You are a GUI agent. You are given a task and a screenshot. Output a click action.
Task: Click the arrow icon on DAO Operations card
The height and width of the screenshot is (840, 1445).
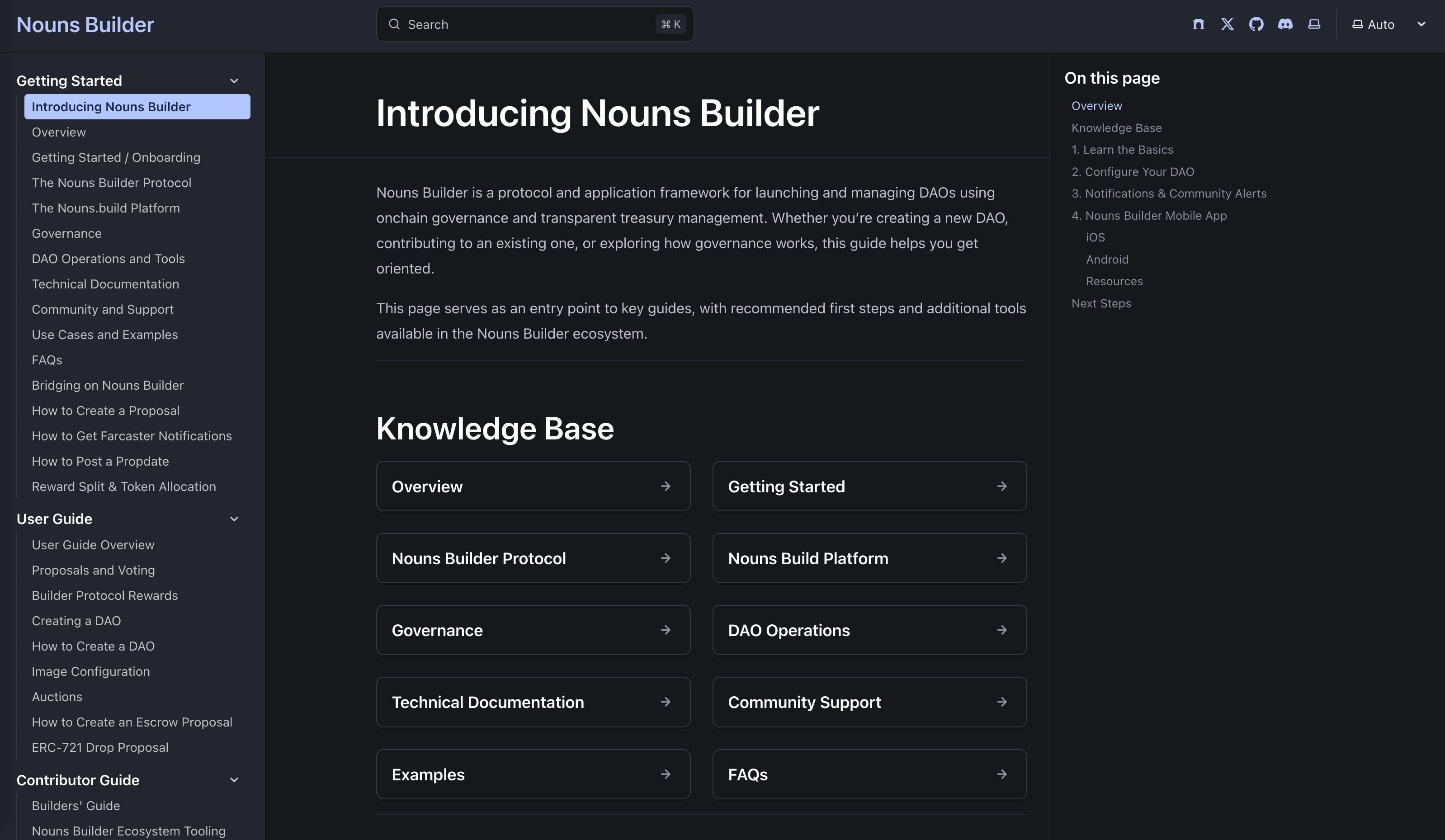pyautogui.click(x=1002, y=630)
